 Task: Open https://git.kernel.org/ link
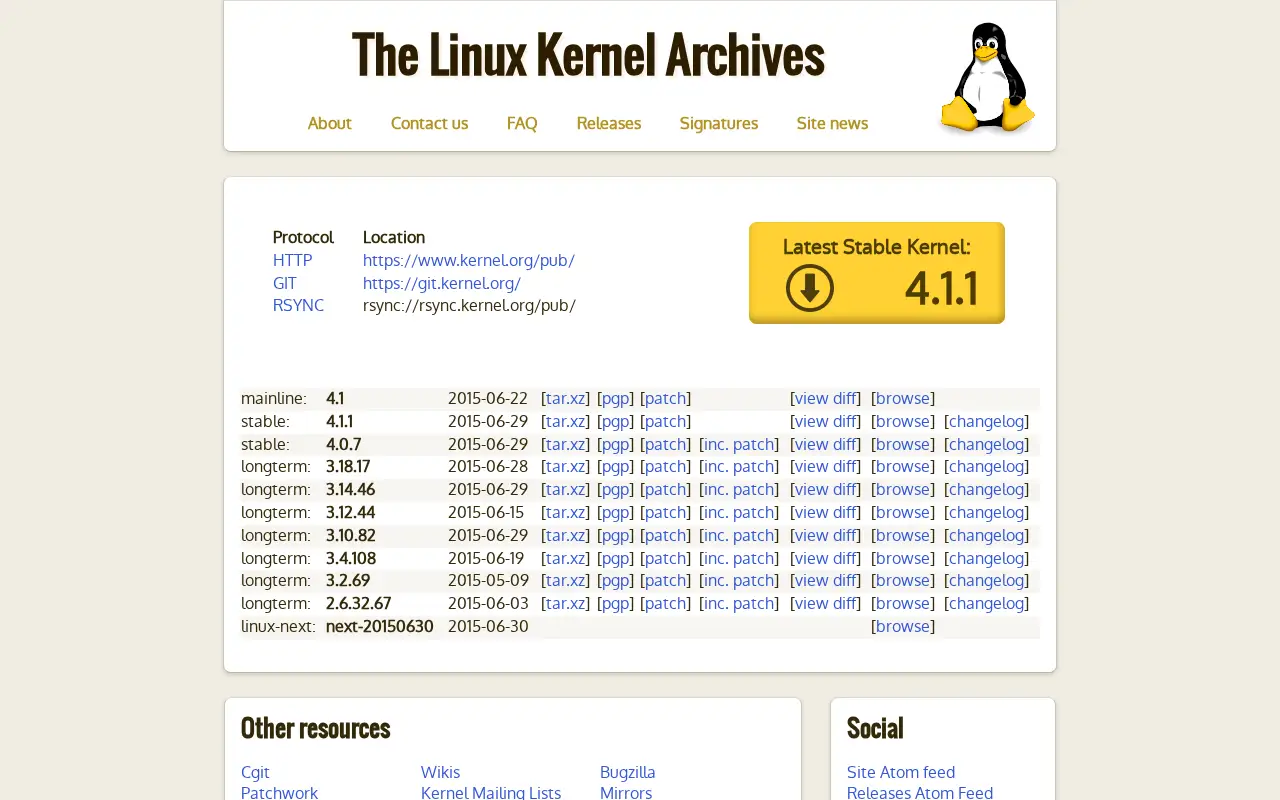tap(442, 283)
